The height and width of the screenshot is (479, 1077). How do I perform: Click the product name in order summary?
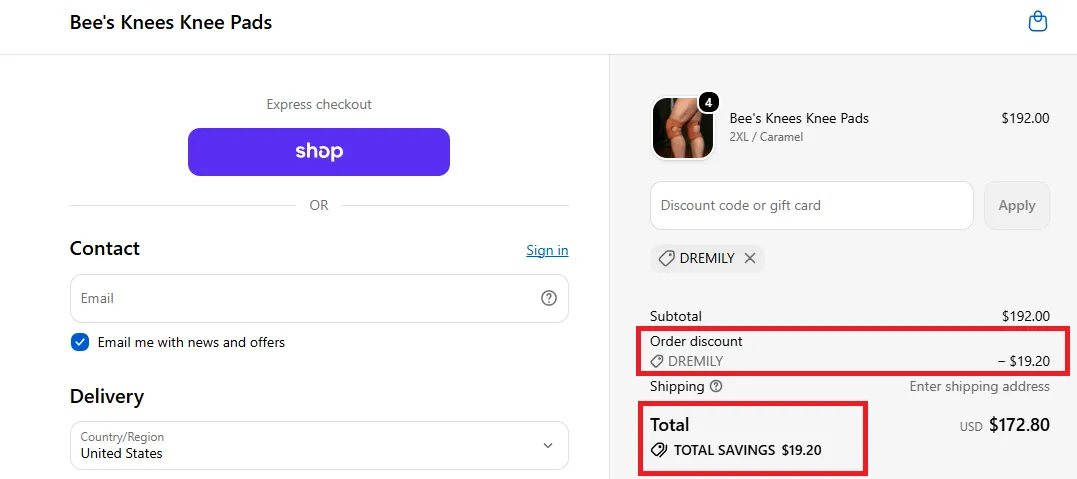799,118
